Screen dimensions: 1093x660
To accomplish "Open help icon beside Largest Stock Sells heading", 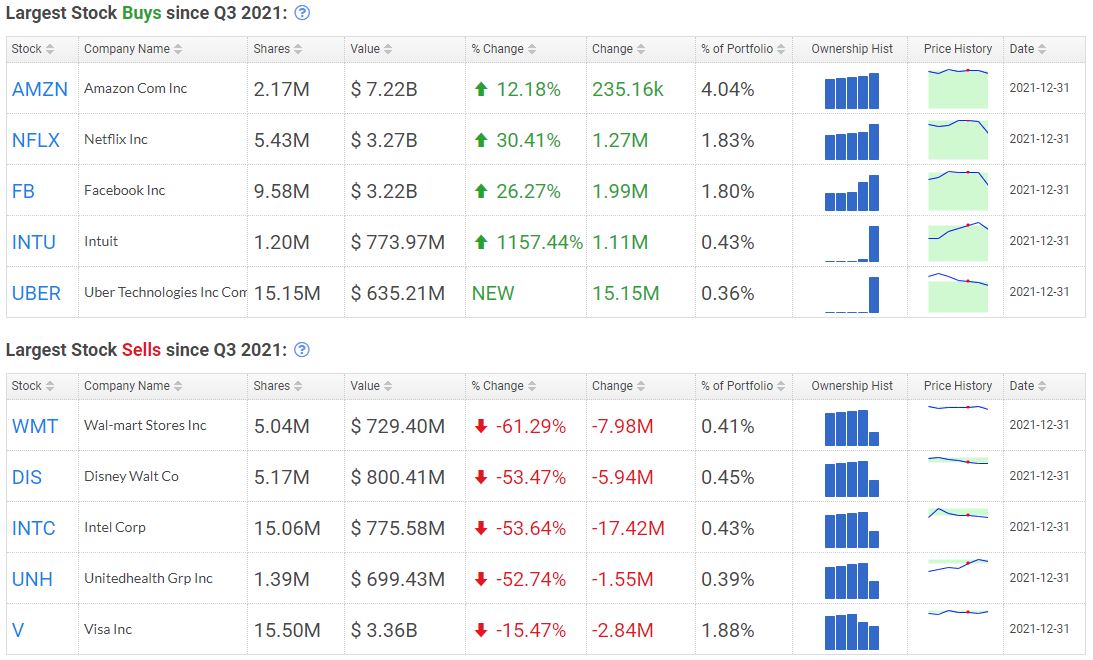I will [x=302, y=350].
